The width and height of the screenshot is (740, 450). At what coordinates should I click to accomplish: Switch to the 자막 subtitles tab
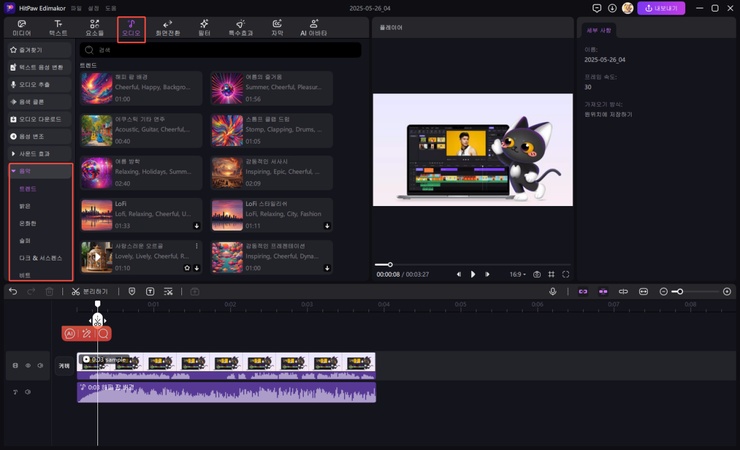(x=277, y=27)
